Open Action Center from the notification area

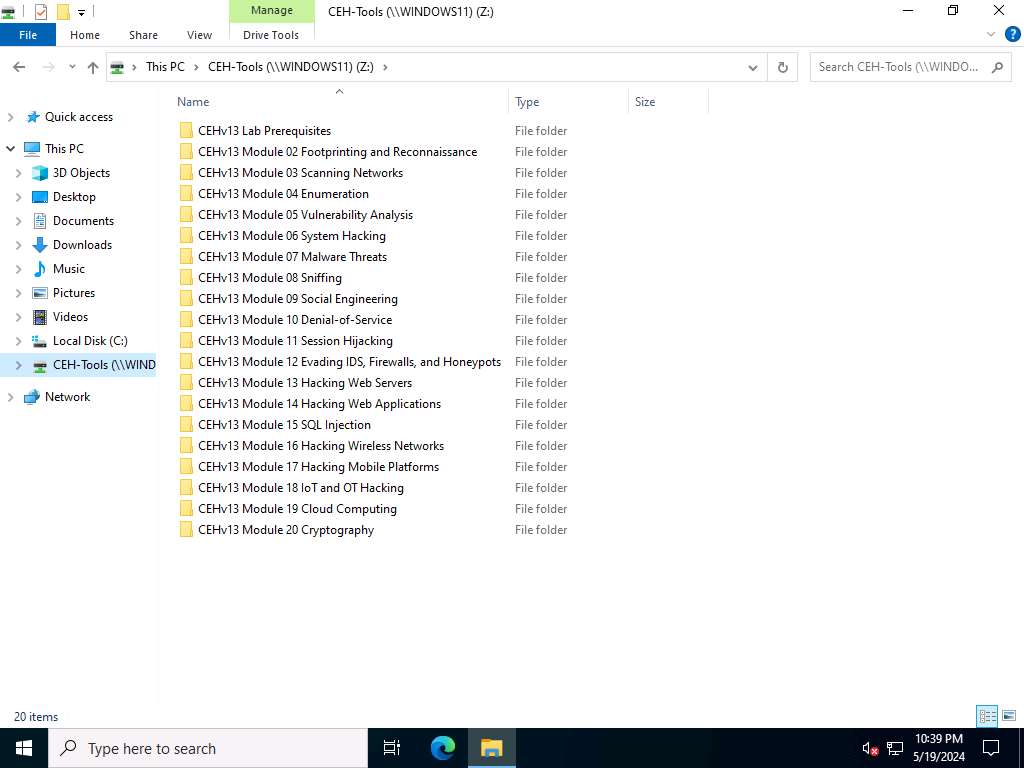[x=991, y=748]
